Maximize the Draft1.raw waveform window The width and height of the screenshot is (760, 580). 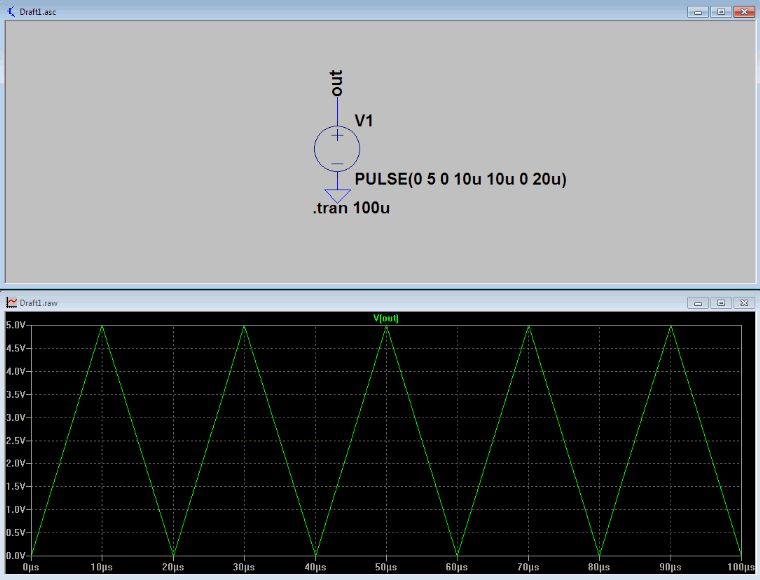[x=721, y=303]
